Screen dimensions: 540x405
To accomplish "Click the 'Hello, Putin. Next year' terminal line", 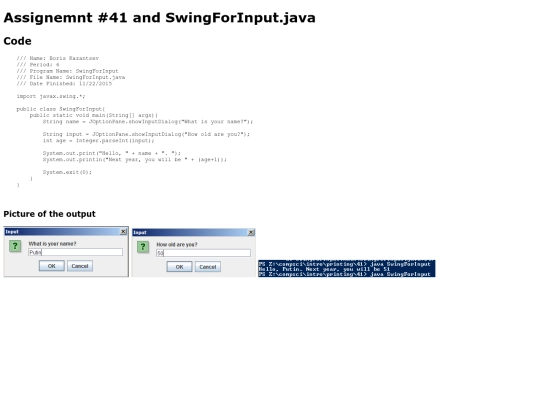I will pos(324,269).
